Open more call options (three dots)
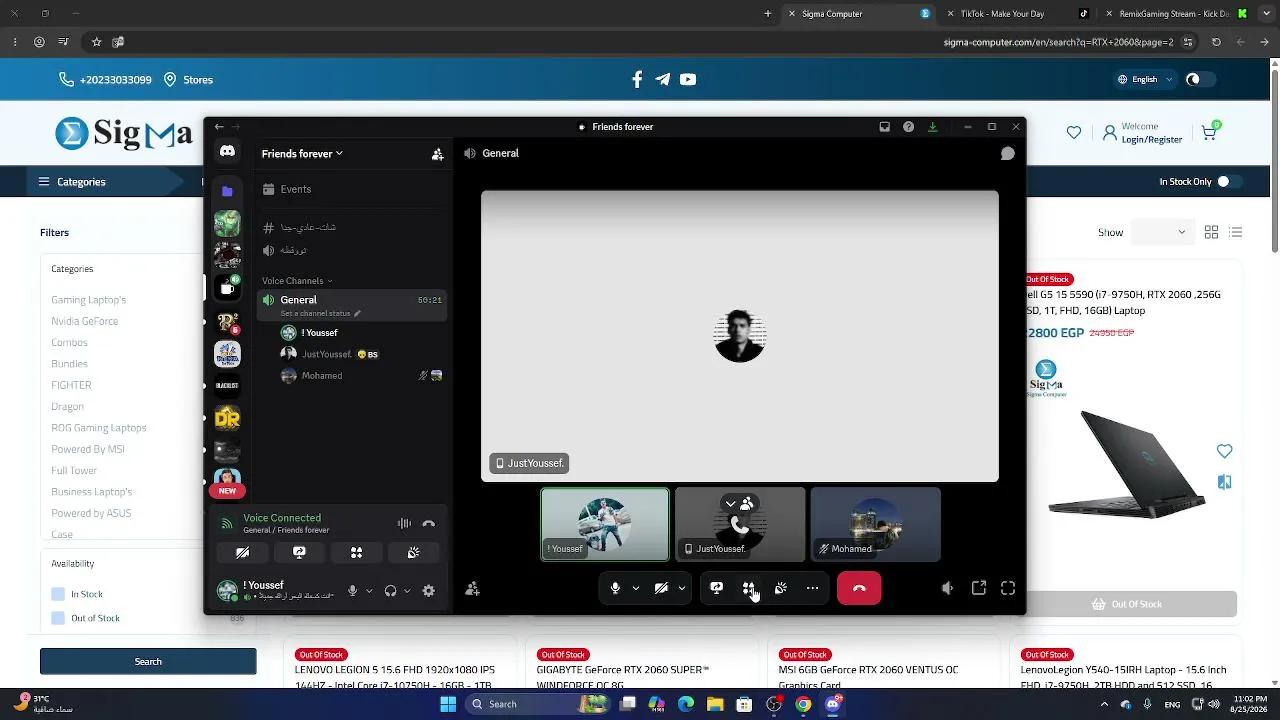Screen dimensions: 1280x720 point(812,588)
